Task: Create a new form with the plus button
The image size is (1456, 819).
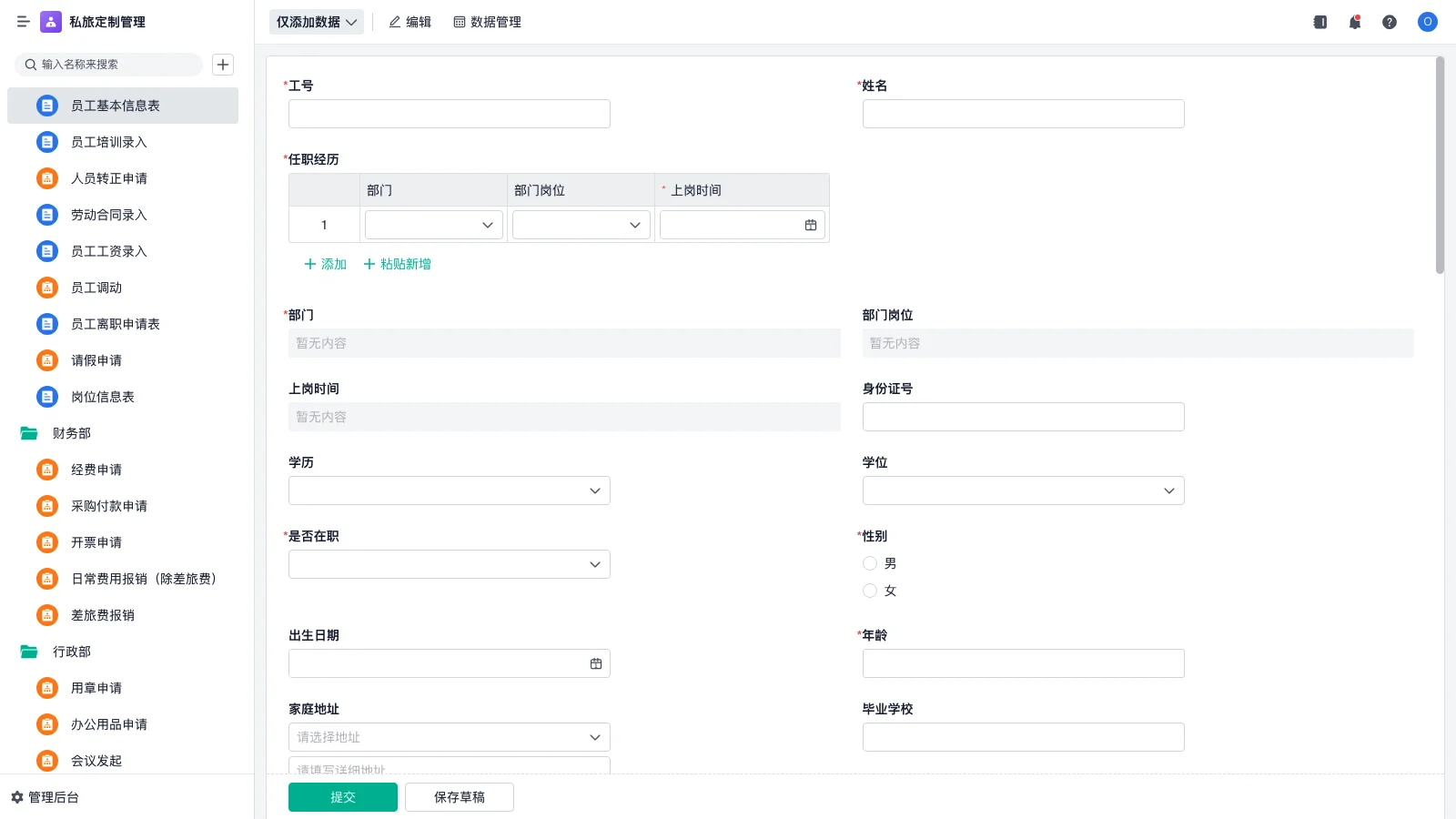Action: point(223,65)
